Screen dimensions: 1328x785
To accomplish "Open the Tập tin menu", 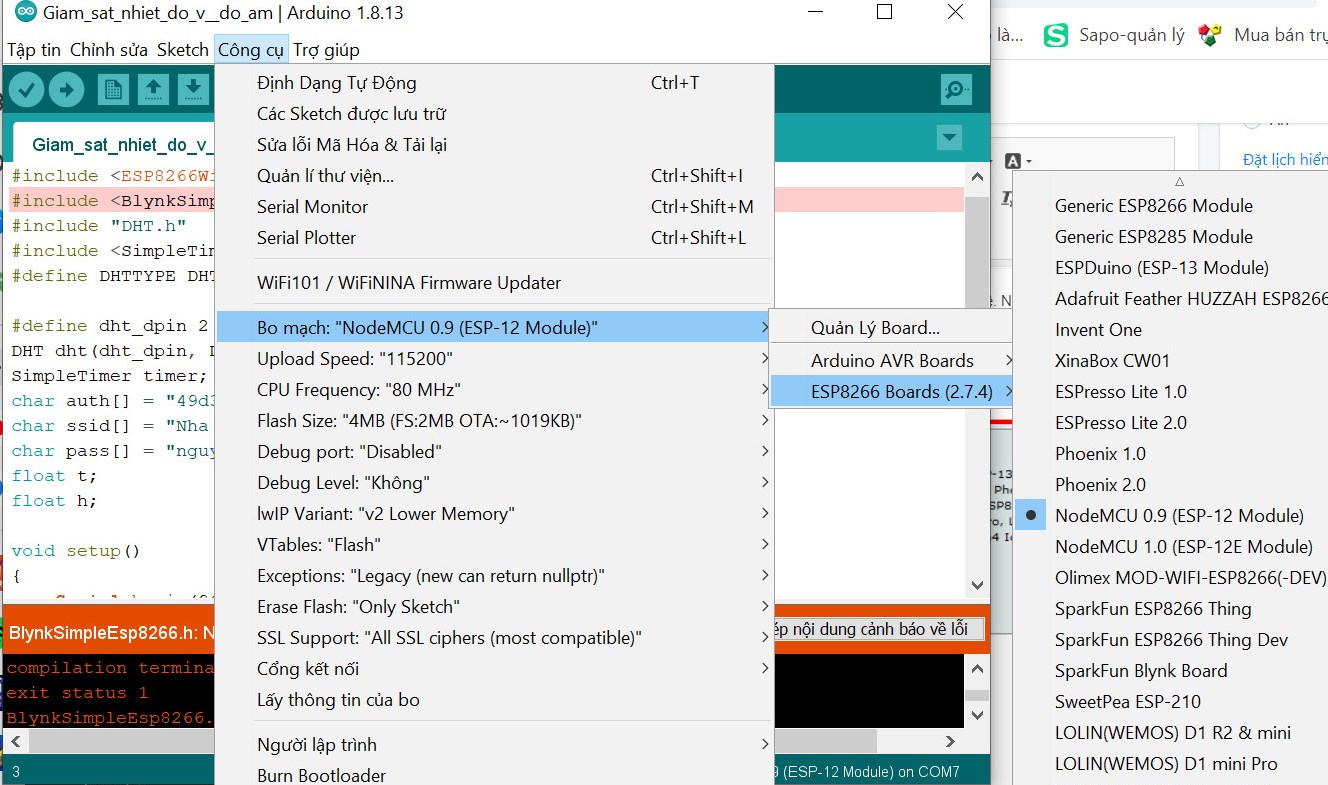I will 34,50.
